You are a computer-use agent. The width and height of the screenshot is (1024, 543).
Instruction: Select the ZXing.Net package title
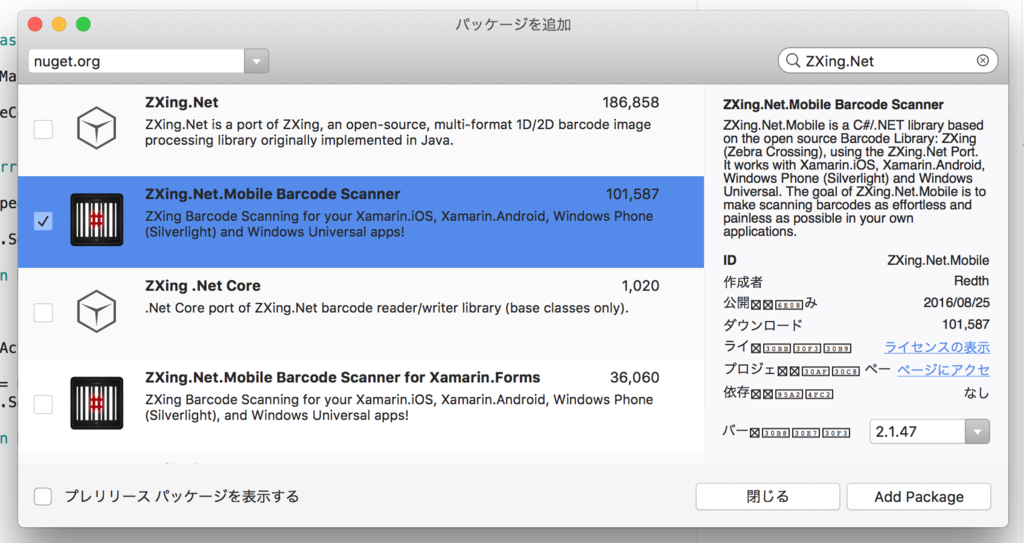[x=182, y=103]
